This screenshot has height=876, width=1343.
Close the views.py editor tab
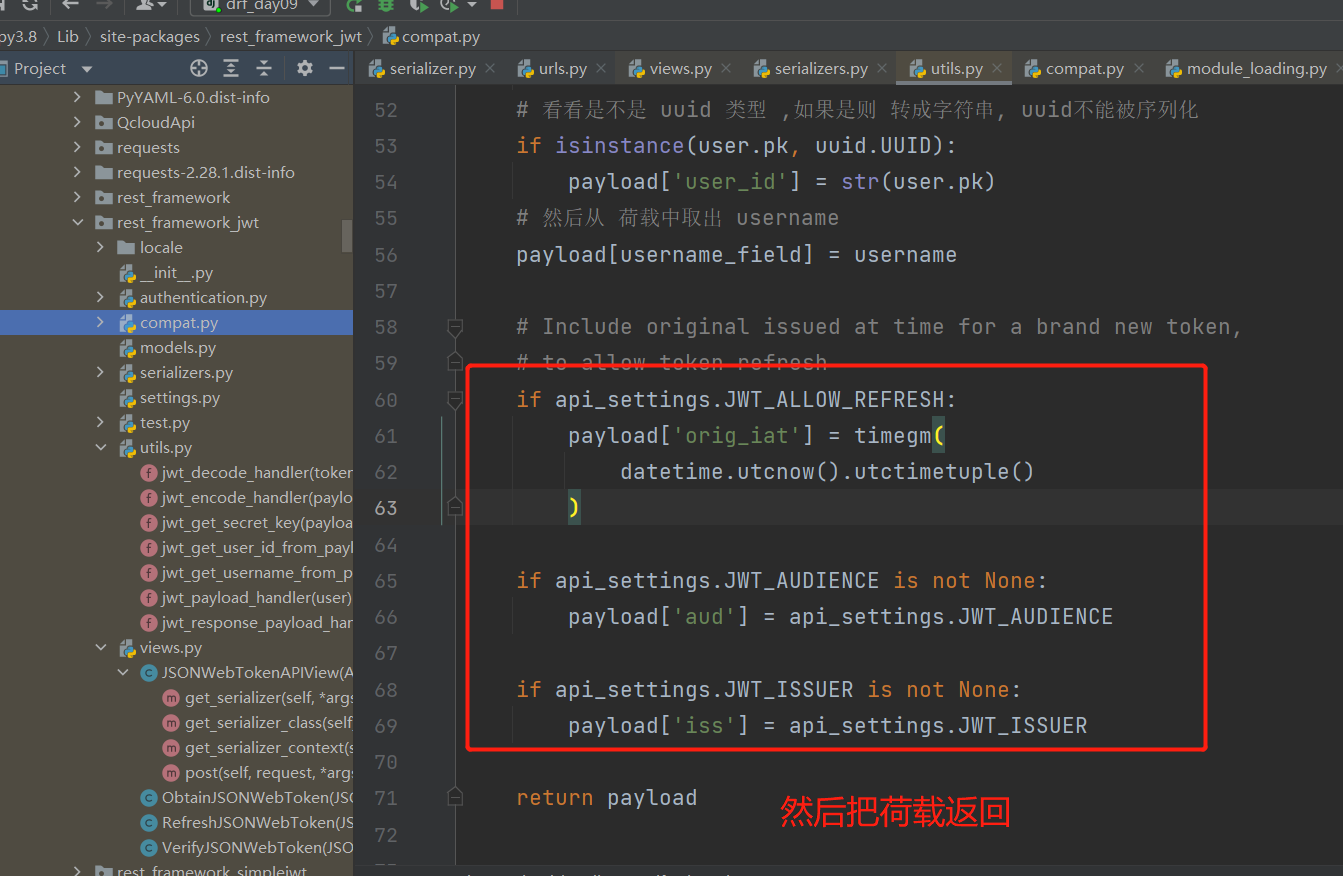tap(726, 69)
